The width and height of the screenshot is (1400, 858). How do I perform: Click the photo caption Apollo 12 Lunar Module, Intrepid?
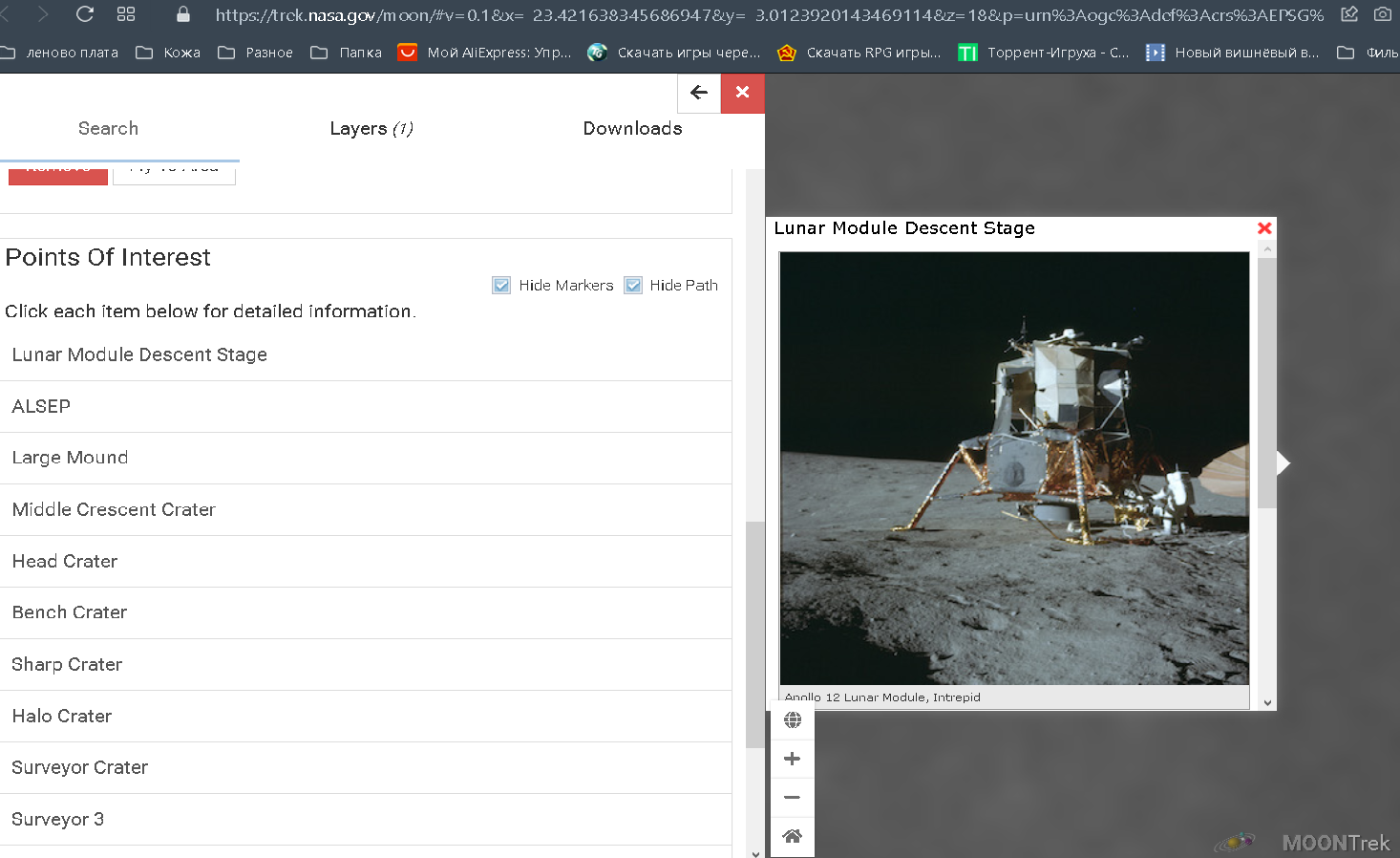coord(882,697)
